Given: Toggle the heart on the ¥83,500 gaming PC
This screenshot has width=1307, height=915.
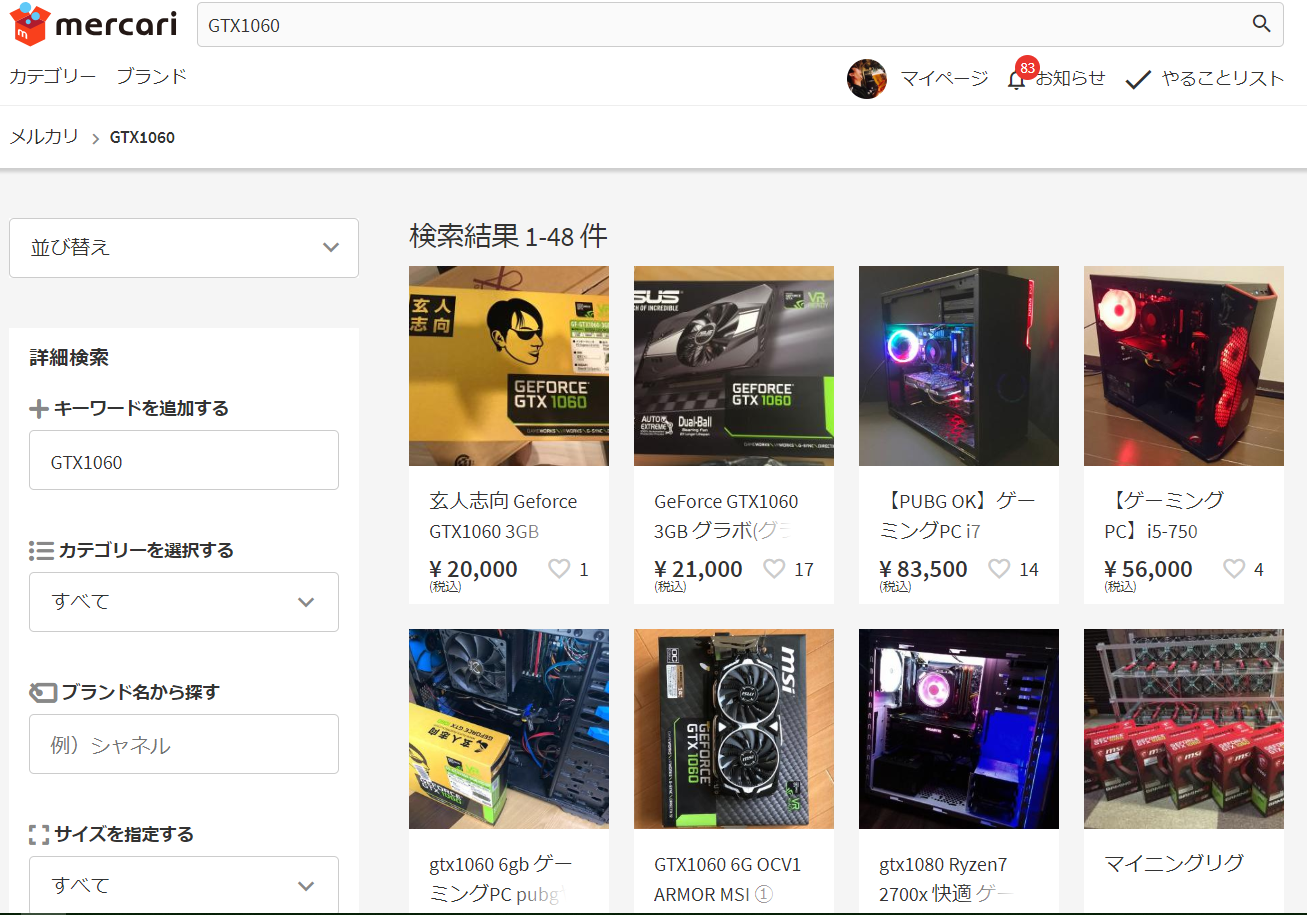Looking at the screenshot, I should point(999,568).
